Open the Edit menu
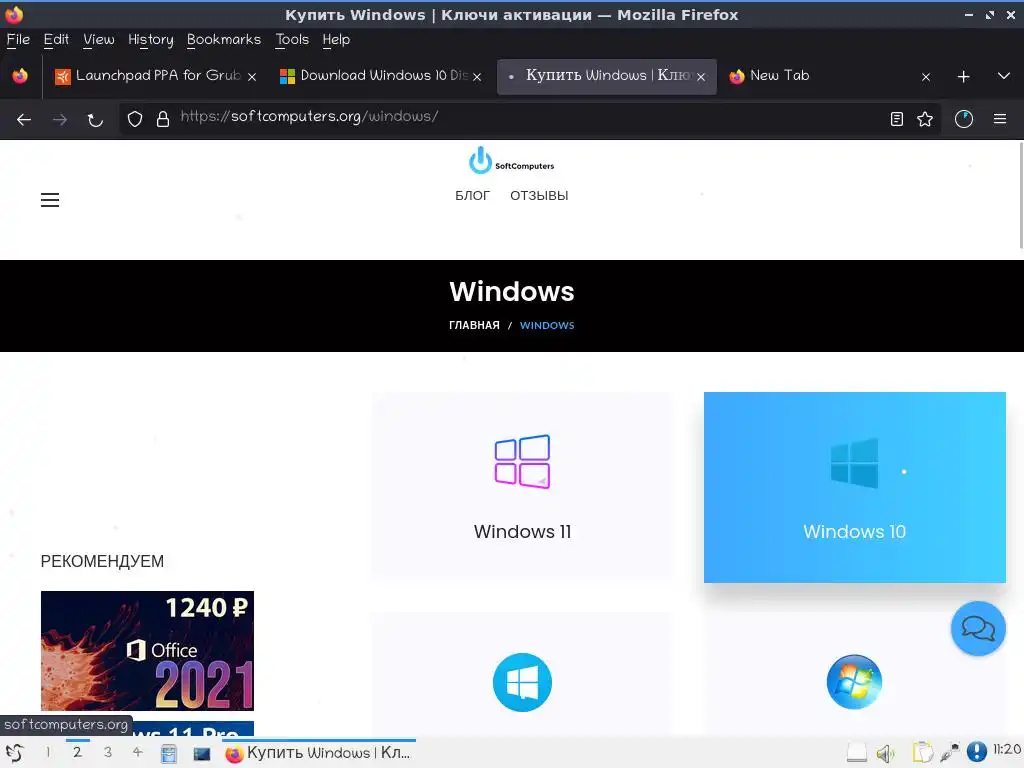The image size is (1024, 768). click(x=56, y=40)
